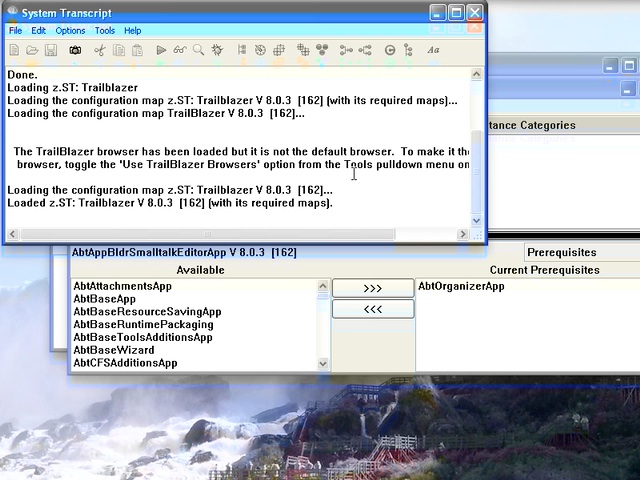
Task: Click the Paste clipboard icon
Action: pos(138,50)
